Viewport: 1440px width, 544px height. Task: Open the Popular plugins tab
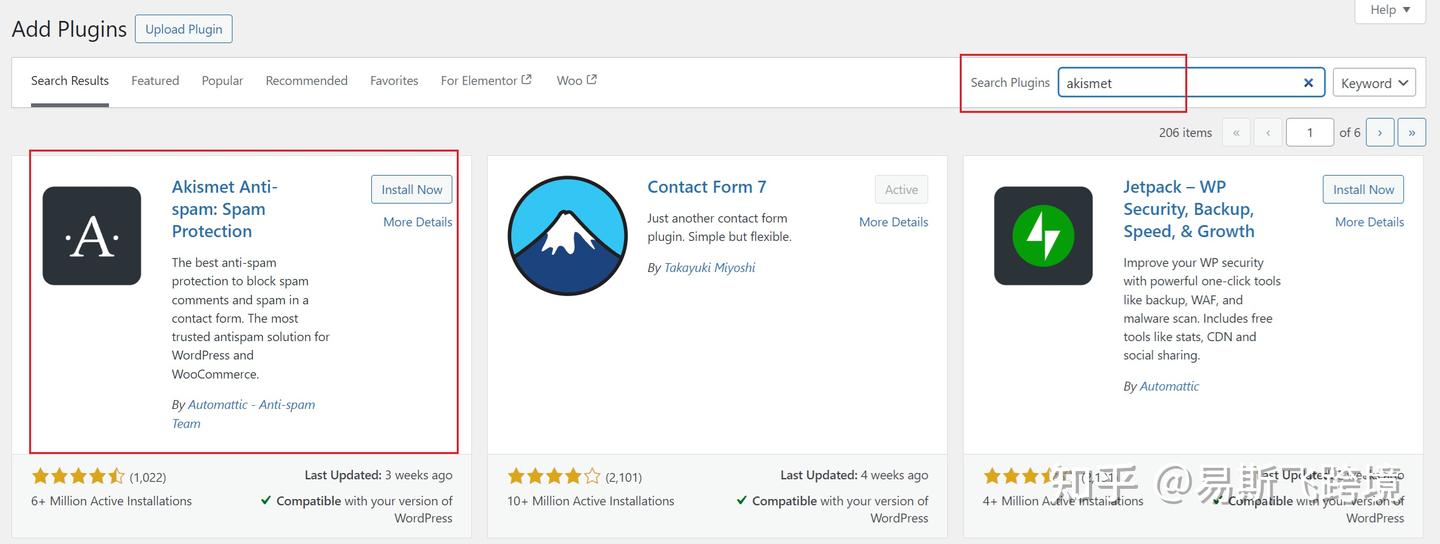(222, 81)
